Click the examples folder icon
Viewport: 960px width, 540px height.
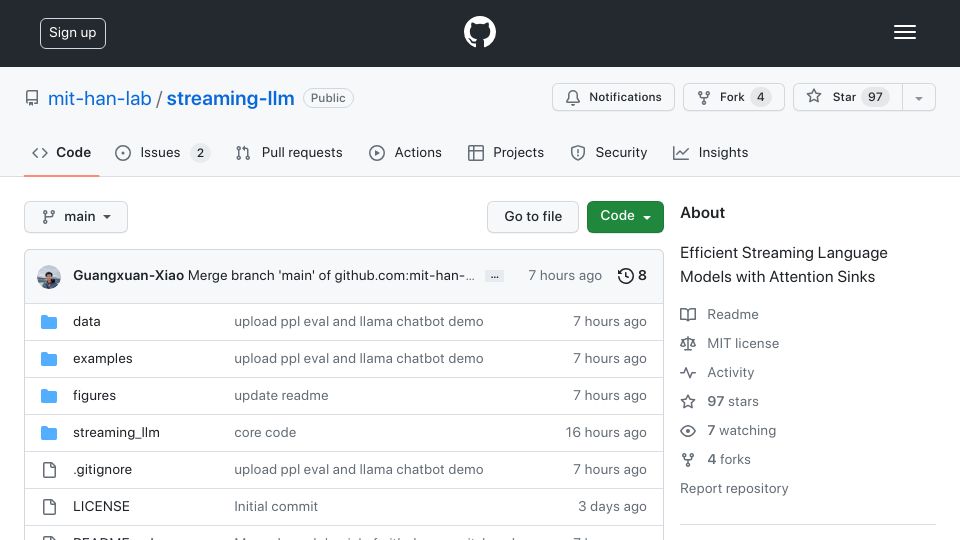[49, 359]
